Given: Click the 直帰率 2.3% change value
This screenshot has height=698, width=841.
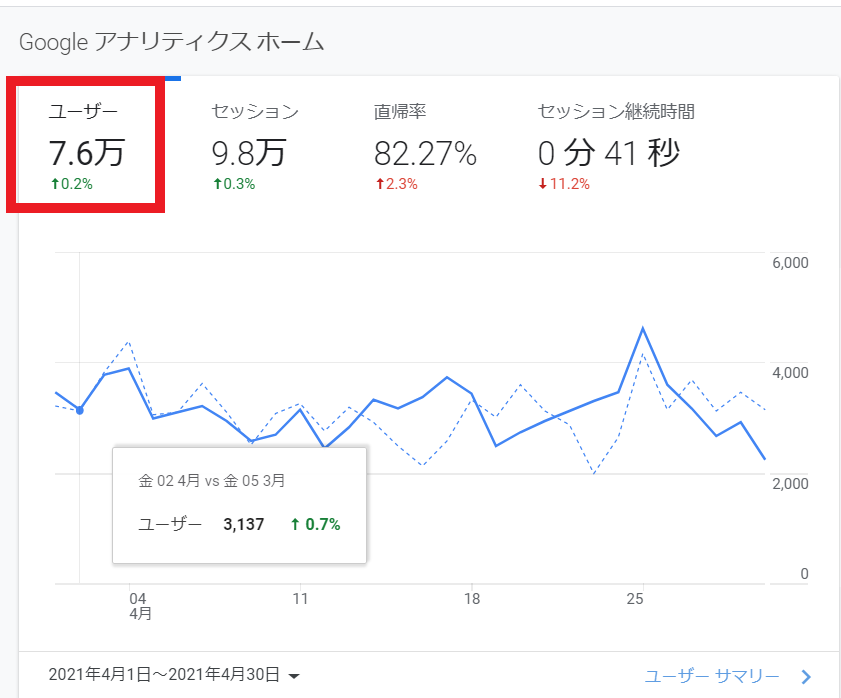Looking at the screenshot, I should tap(397, 184).
